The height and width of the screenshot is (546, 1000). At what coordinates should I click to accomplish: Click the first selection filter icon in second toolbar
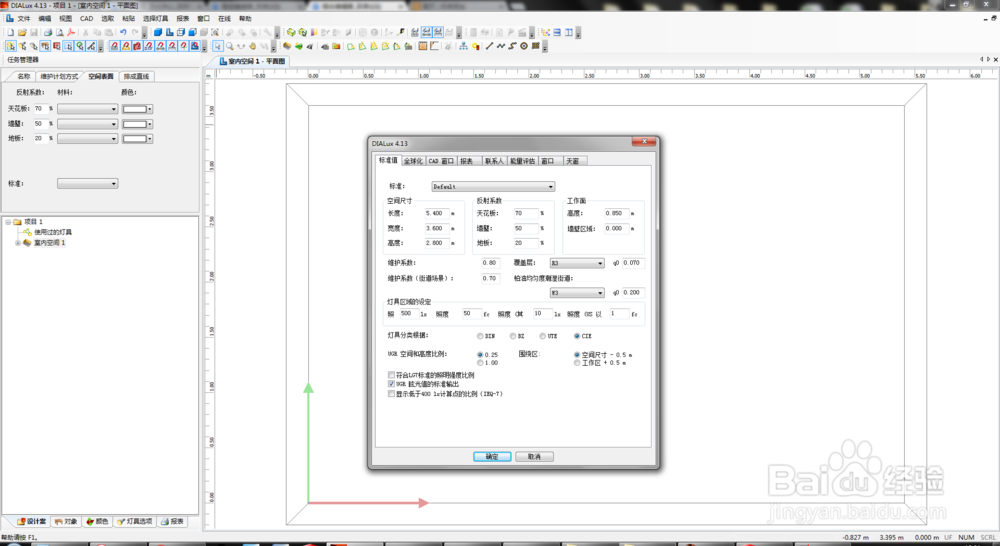(x=11, y=46)
